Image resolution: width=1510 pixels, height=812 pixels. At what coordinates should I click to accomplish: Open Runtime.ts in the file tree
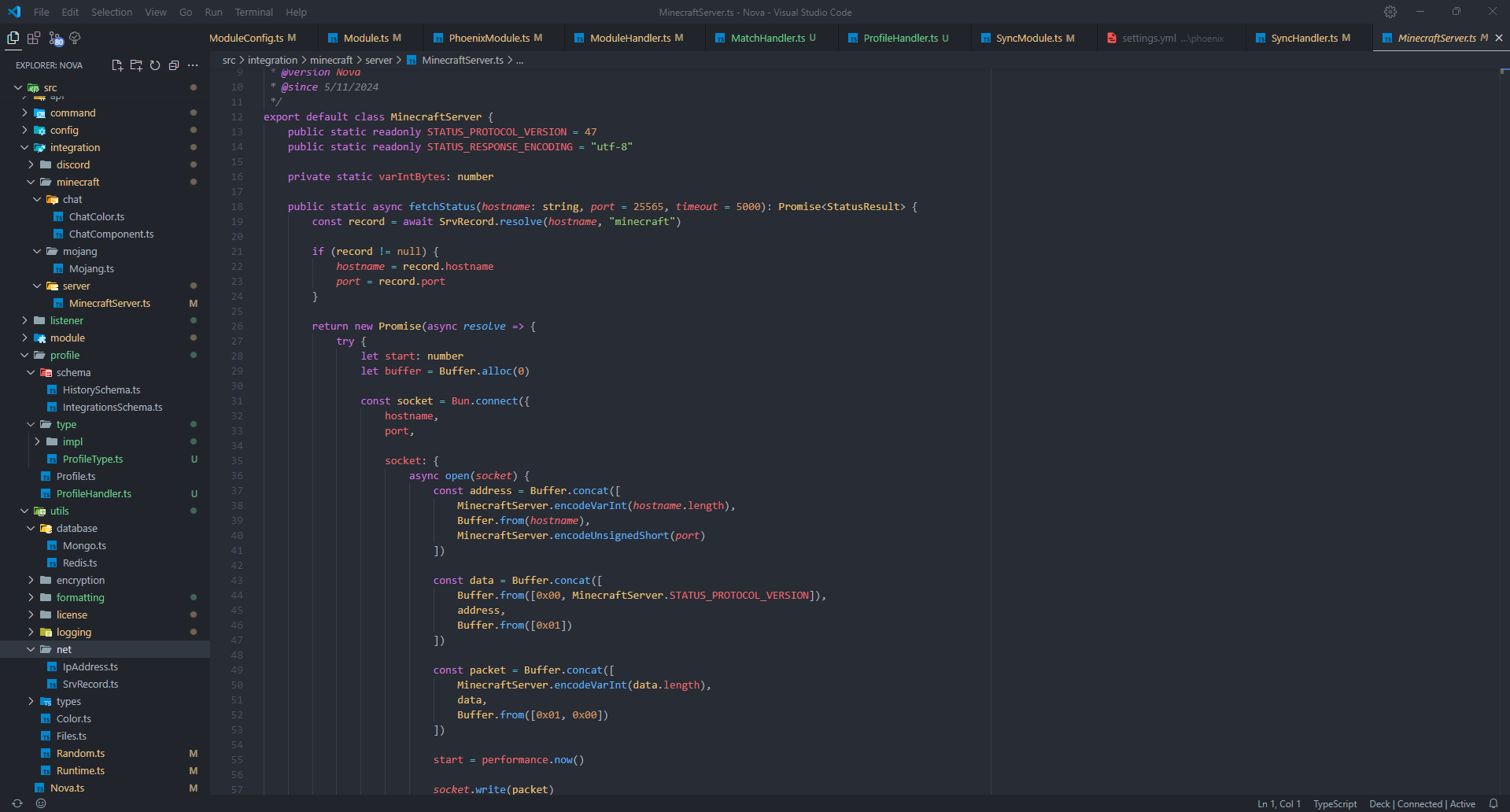click(x=80, y=770)
